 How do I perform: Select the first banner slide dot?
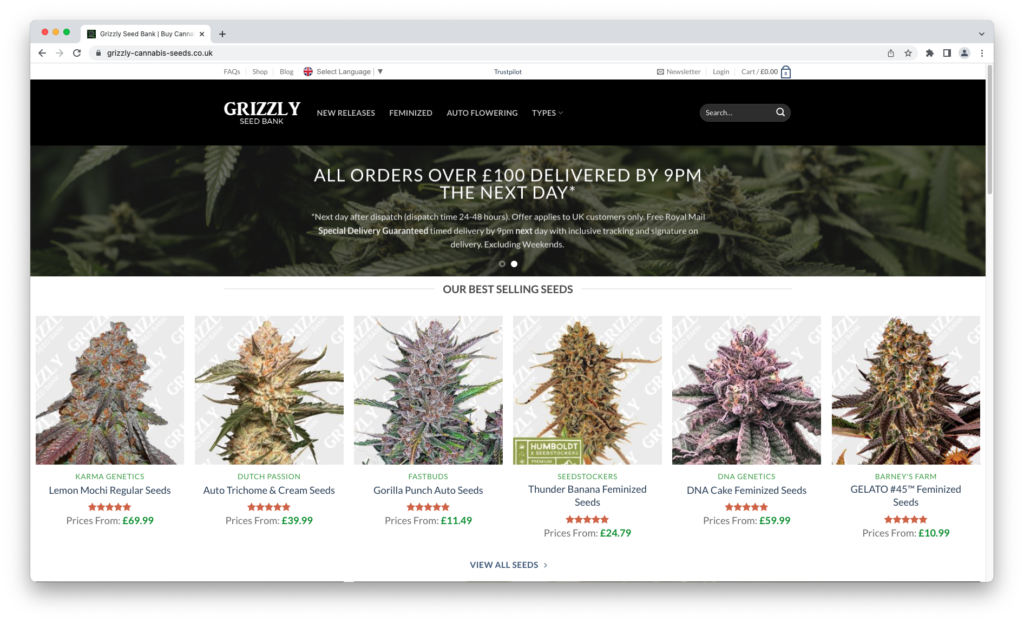(502, 264)
